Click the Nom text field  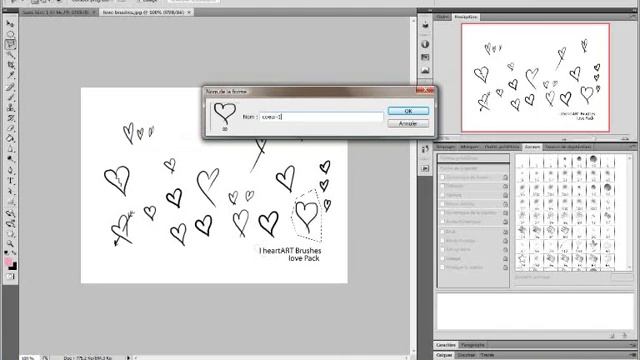321,117
